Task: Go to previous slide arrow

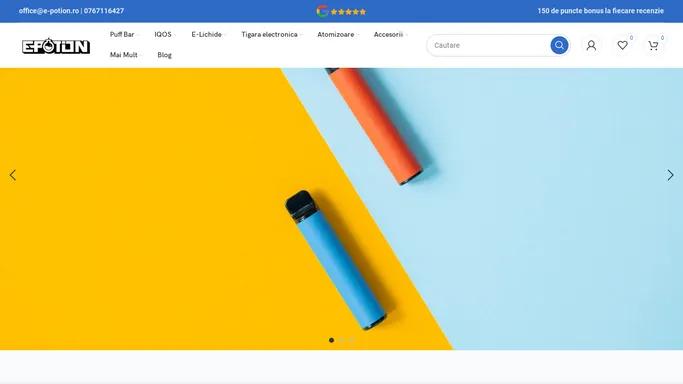Action: [13, 175]
